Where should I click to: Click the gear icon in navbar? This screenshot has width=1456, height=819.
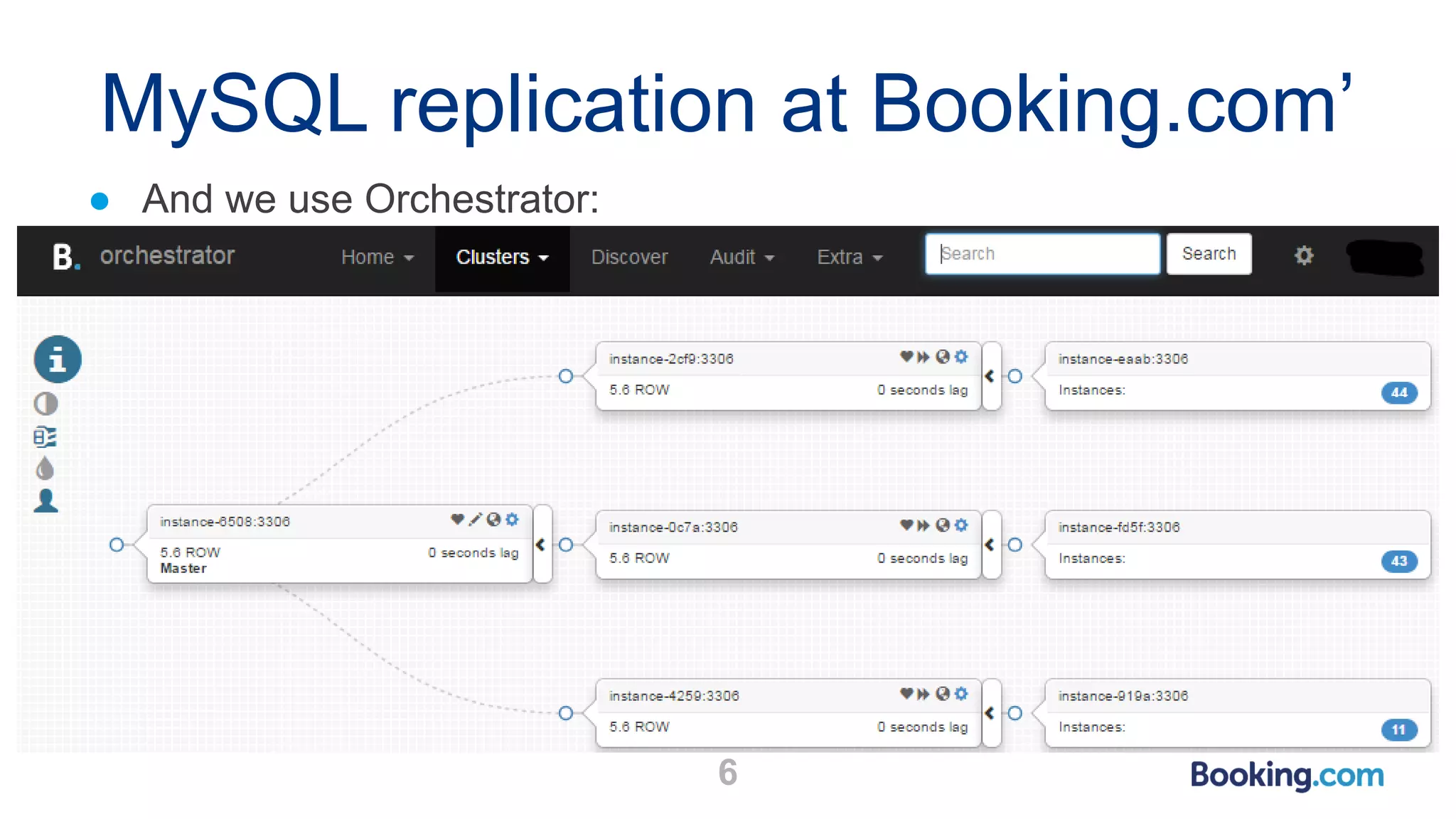click(1303, 255)
